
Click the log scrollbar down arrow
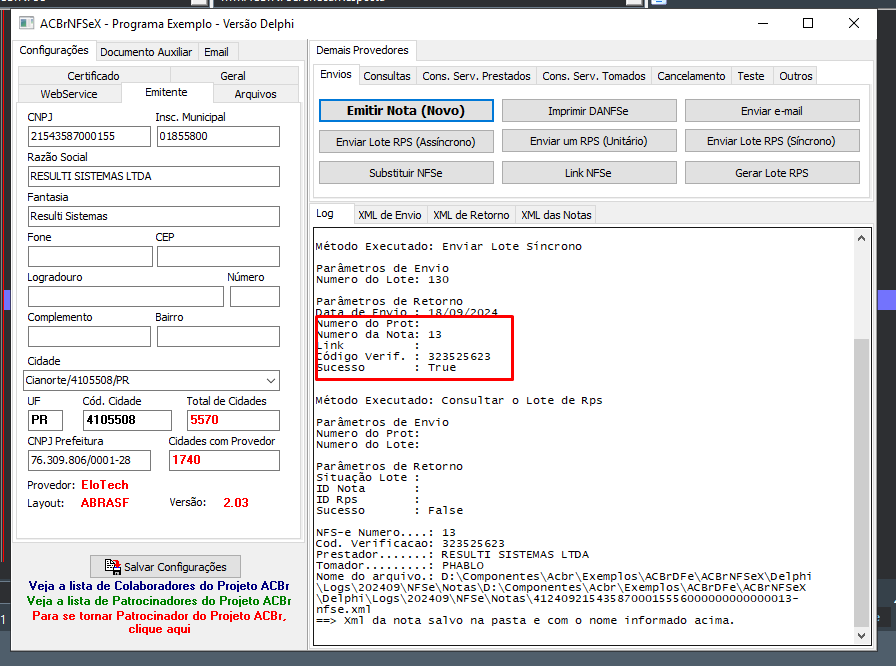pos(861,636)
